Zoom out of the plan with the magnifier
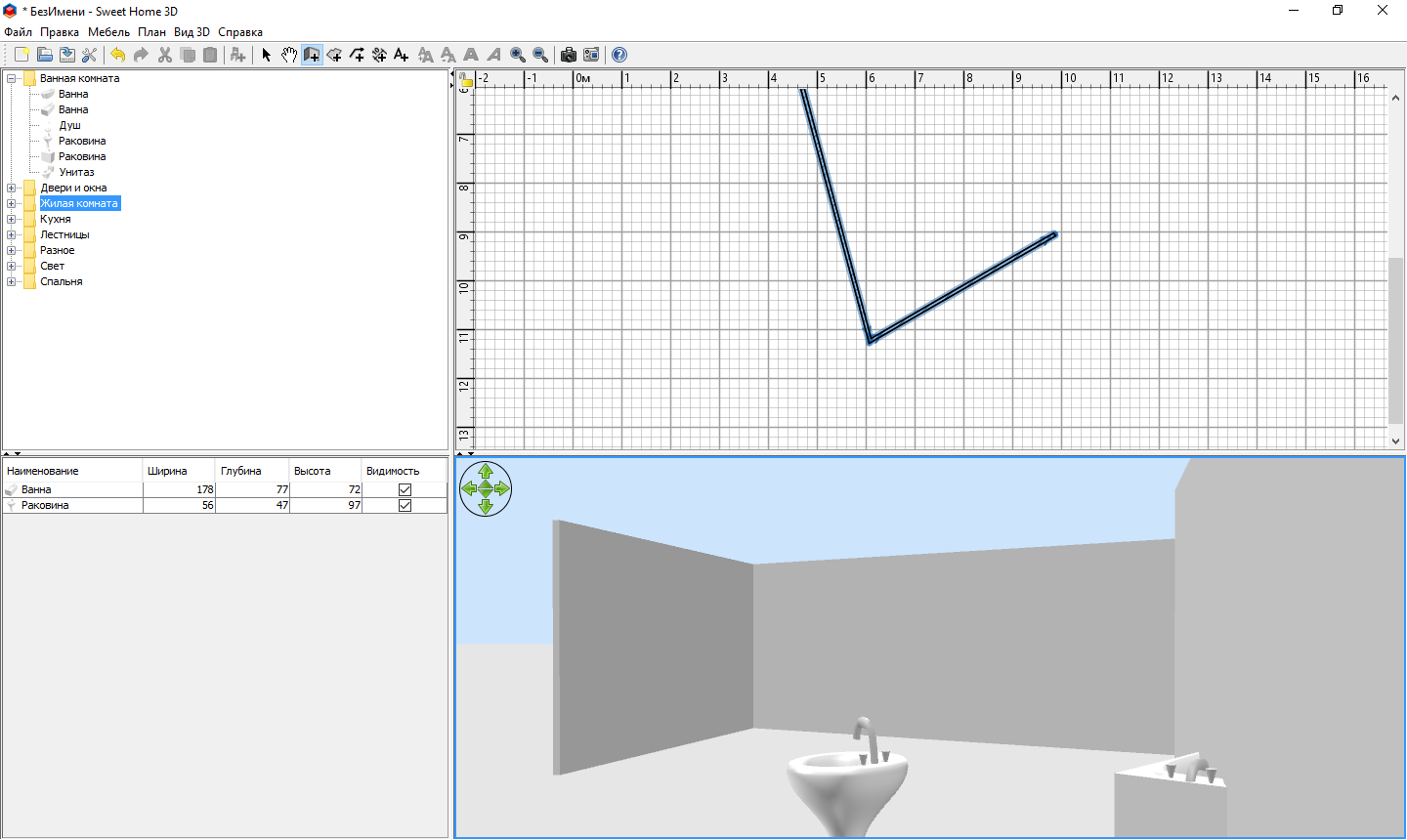Image resolution: width=1407 pixels, height=840 pixels. tap(540, 55)
